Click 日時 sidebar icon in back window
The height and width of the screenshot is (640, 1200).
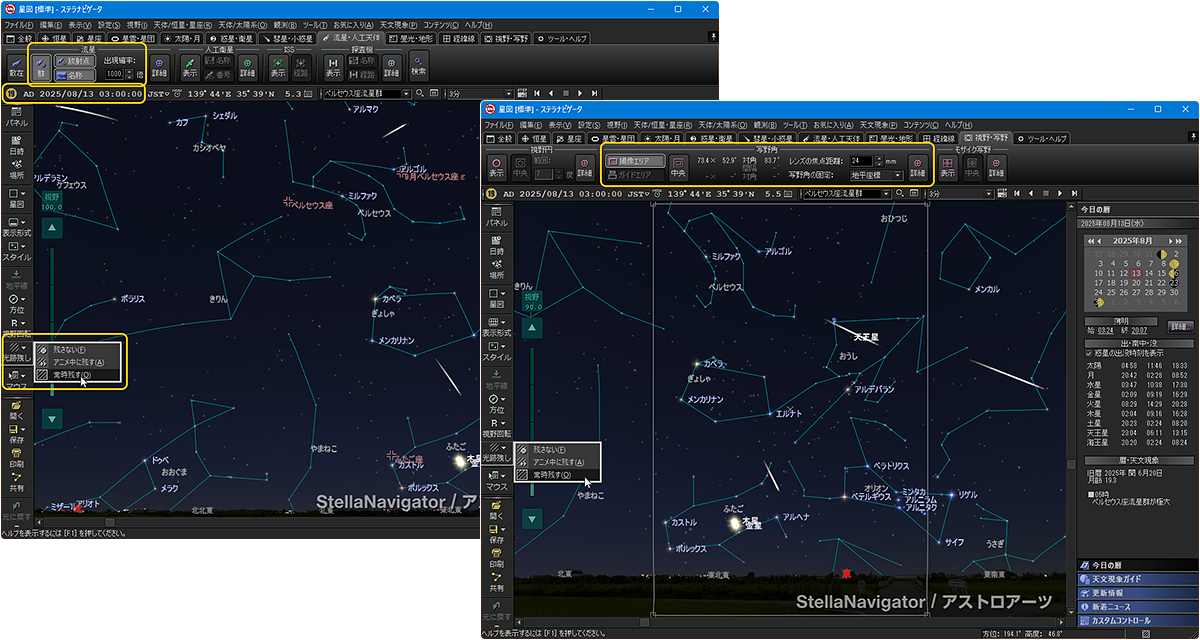(15, 143)
